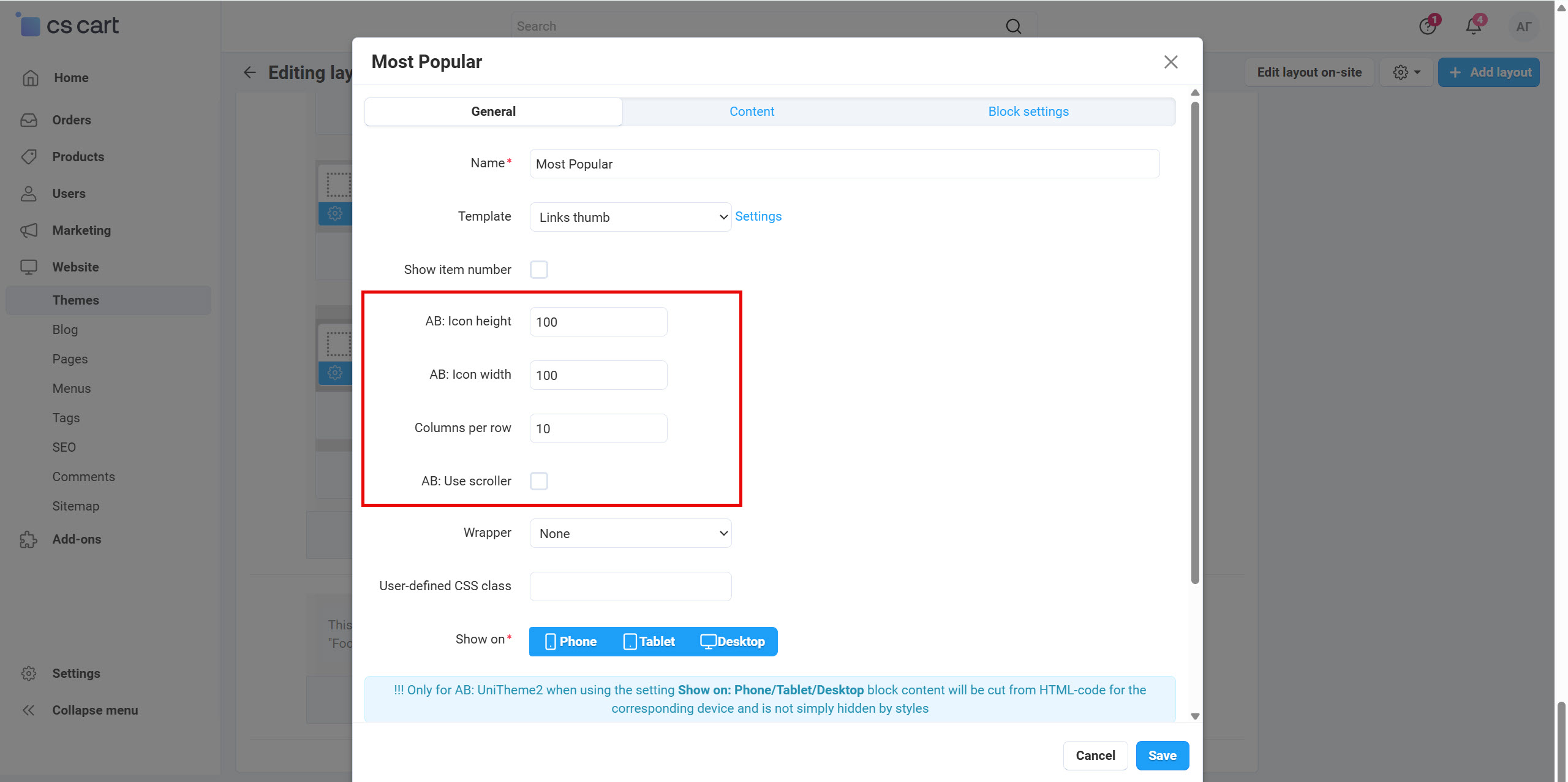Open the Add-ons puzzle icon

(x=29, y=539)
